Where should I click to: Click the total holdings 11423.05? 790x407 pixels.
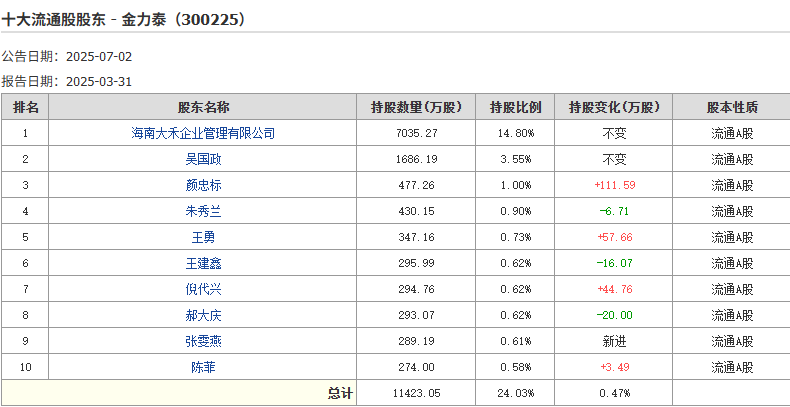click(x=416, y=393)
